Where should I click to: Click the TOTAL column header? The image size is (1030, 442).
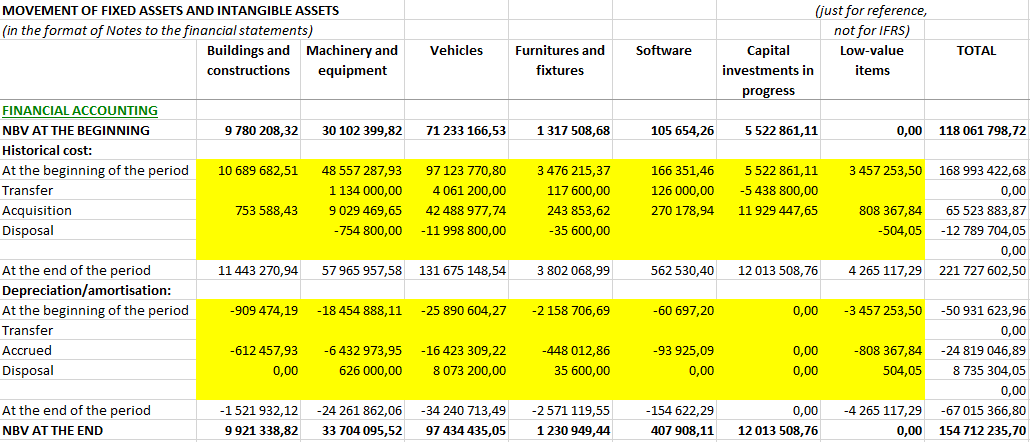point(976,50)
